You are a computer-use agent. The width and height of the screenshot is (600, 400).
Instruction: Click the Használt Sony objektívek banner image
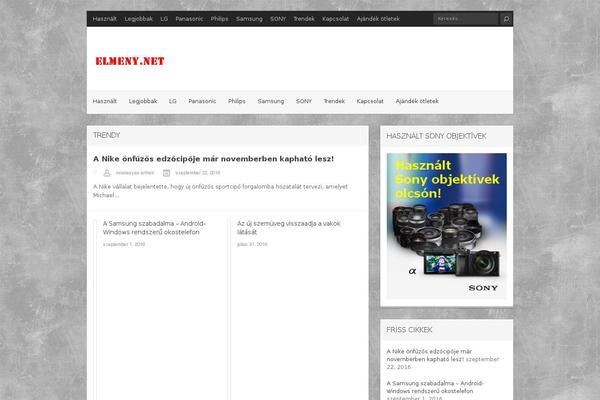tap(447, 226)
